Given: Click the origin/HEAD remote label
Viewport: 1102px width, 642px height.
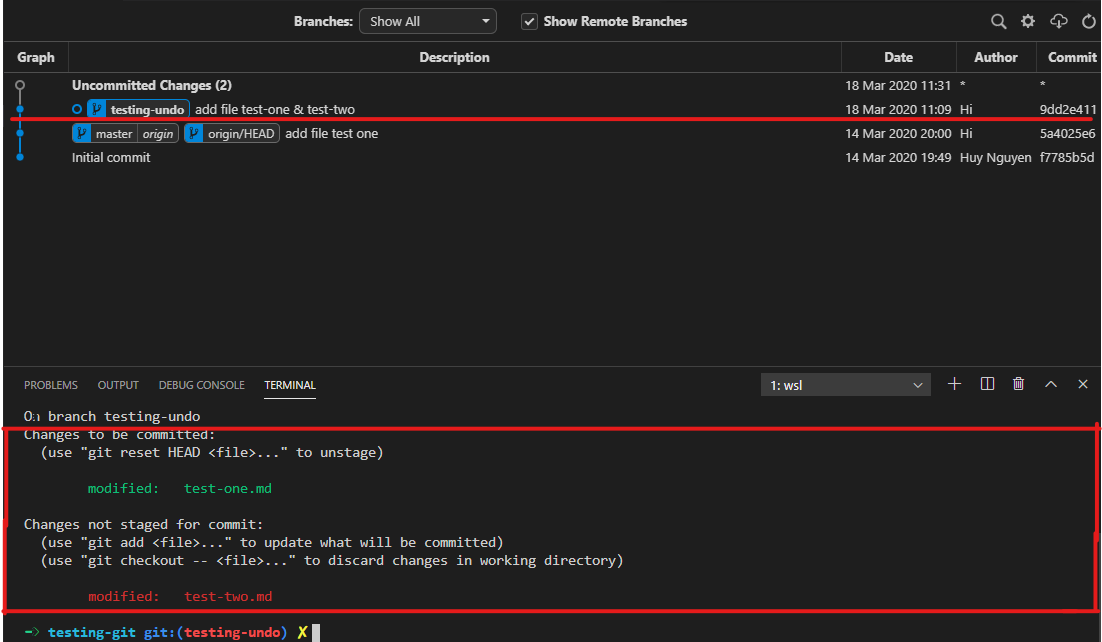Looking at the screenshot, I should click(x=240, y=134).
